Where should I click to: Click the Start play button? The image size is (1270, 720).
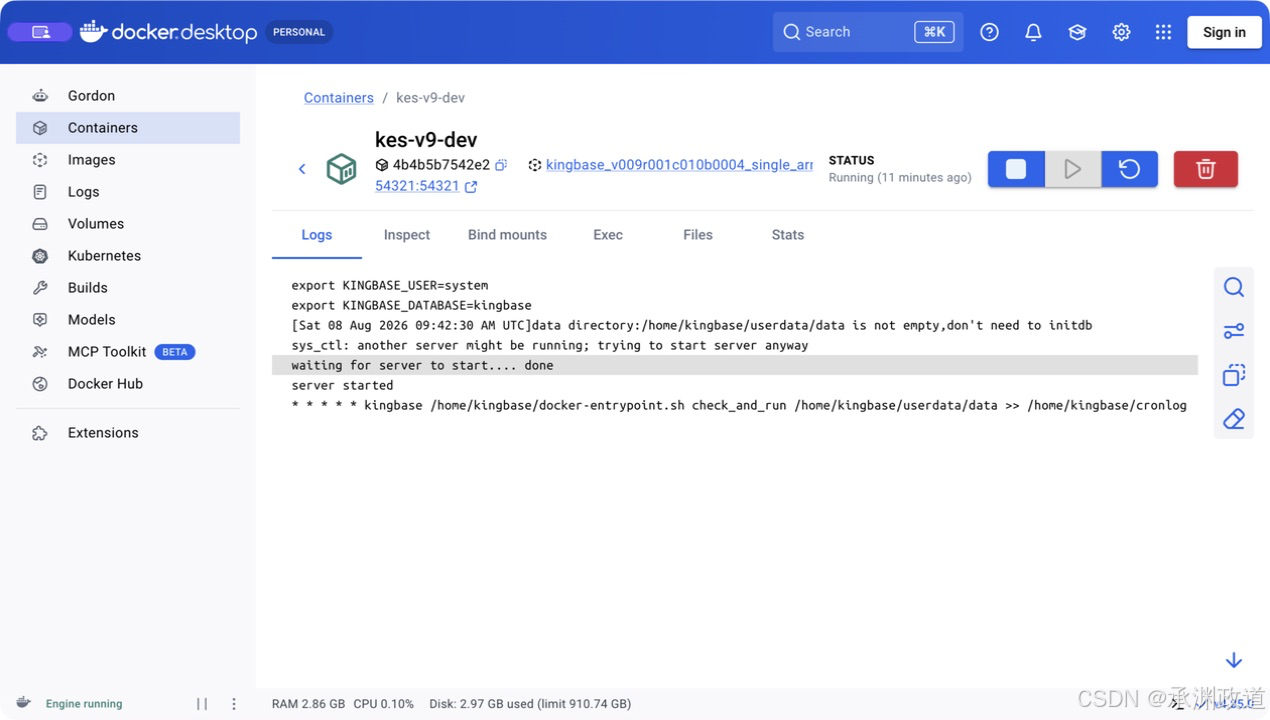click(x=1073, y=169)
